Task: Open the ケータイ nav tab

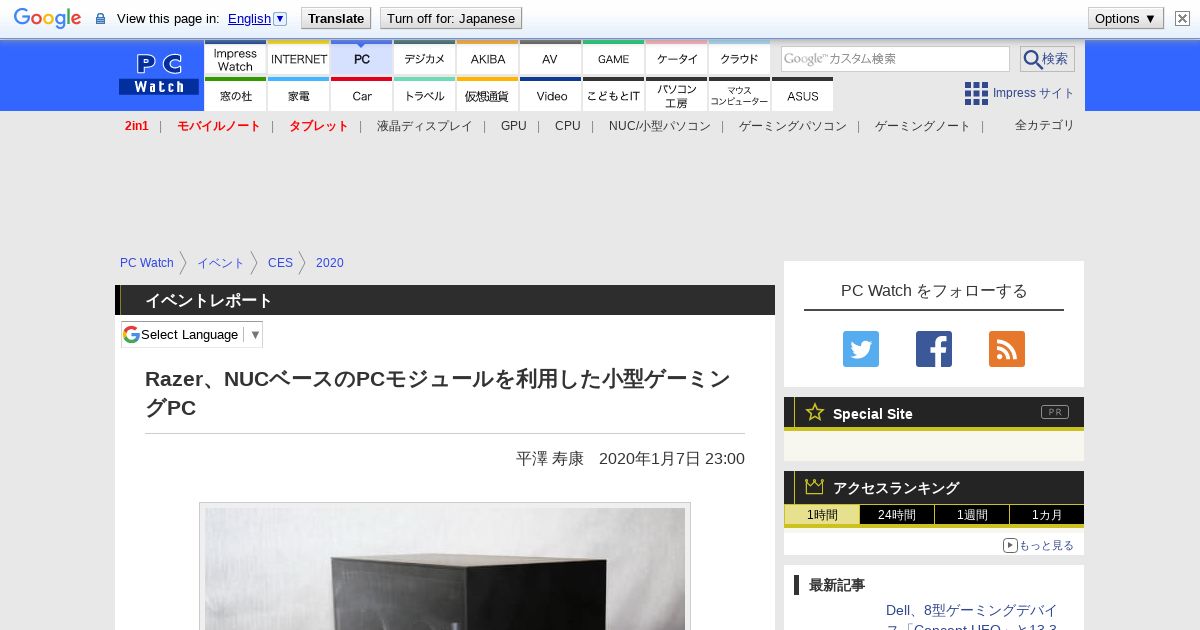Action: (677, 58)
